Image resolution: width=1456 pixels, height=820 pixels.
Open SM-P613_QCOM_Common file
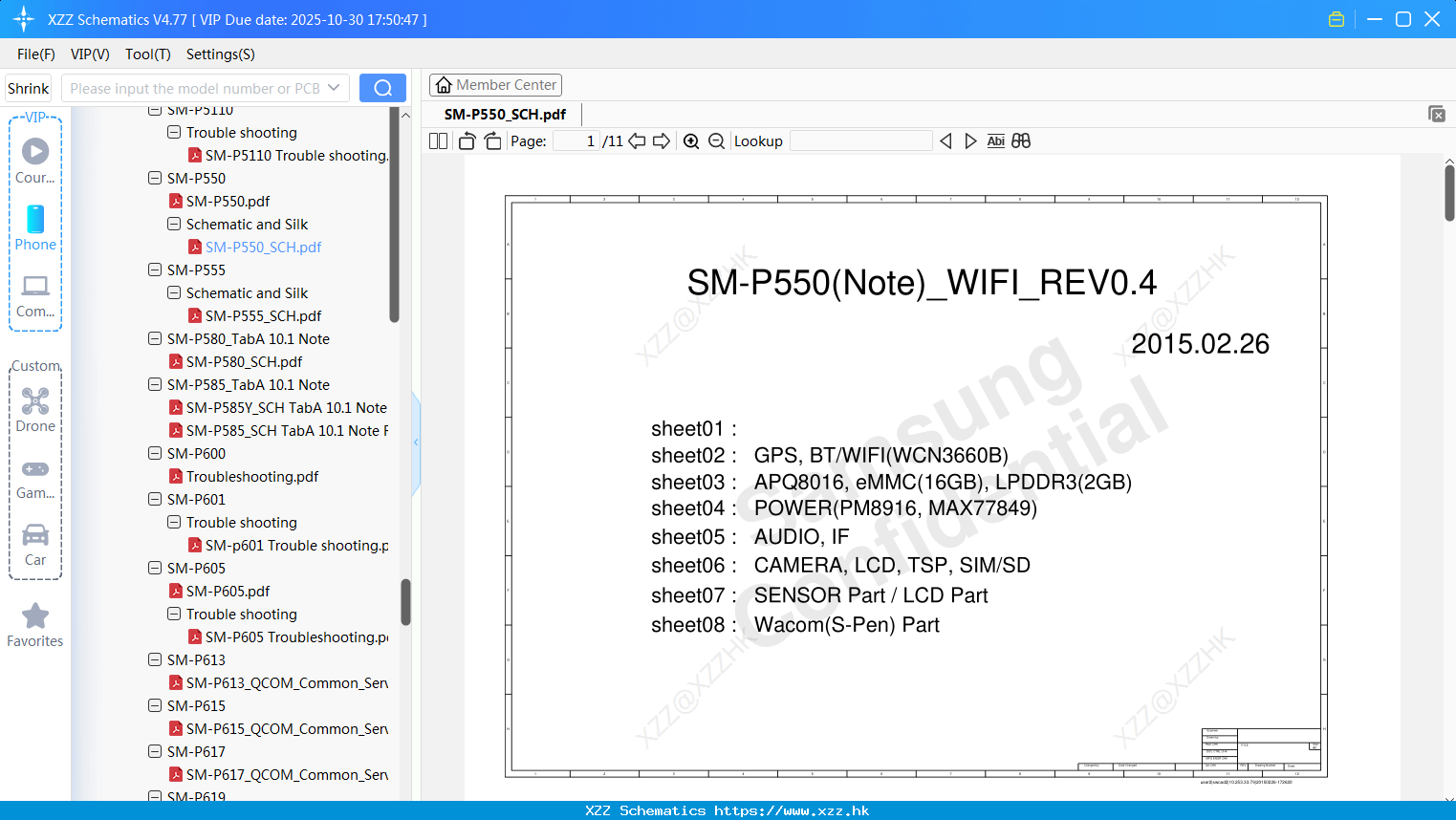point(287,682)
